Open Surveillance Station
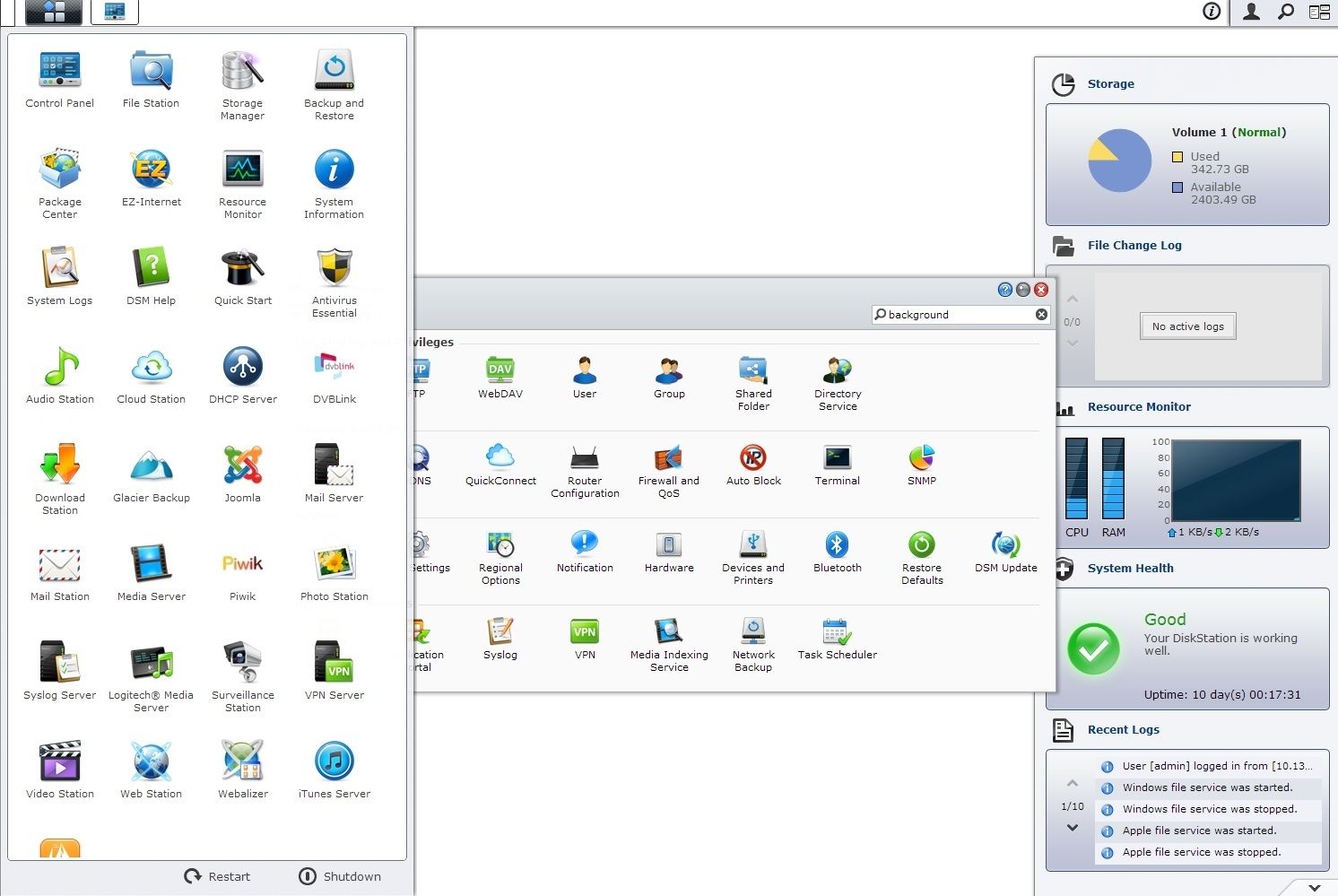Viewport: 1338px width, 896px height. tap(243, 677)
